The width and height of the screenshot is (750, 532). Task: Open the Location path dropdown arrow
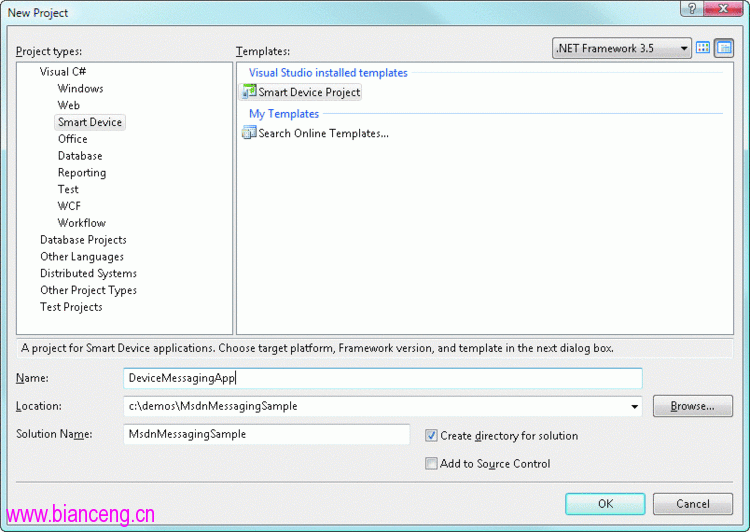[634, 407]
